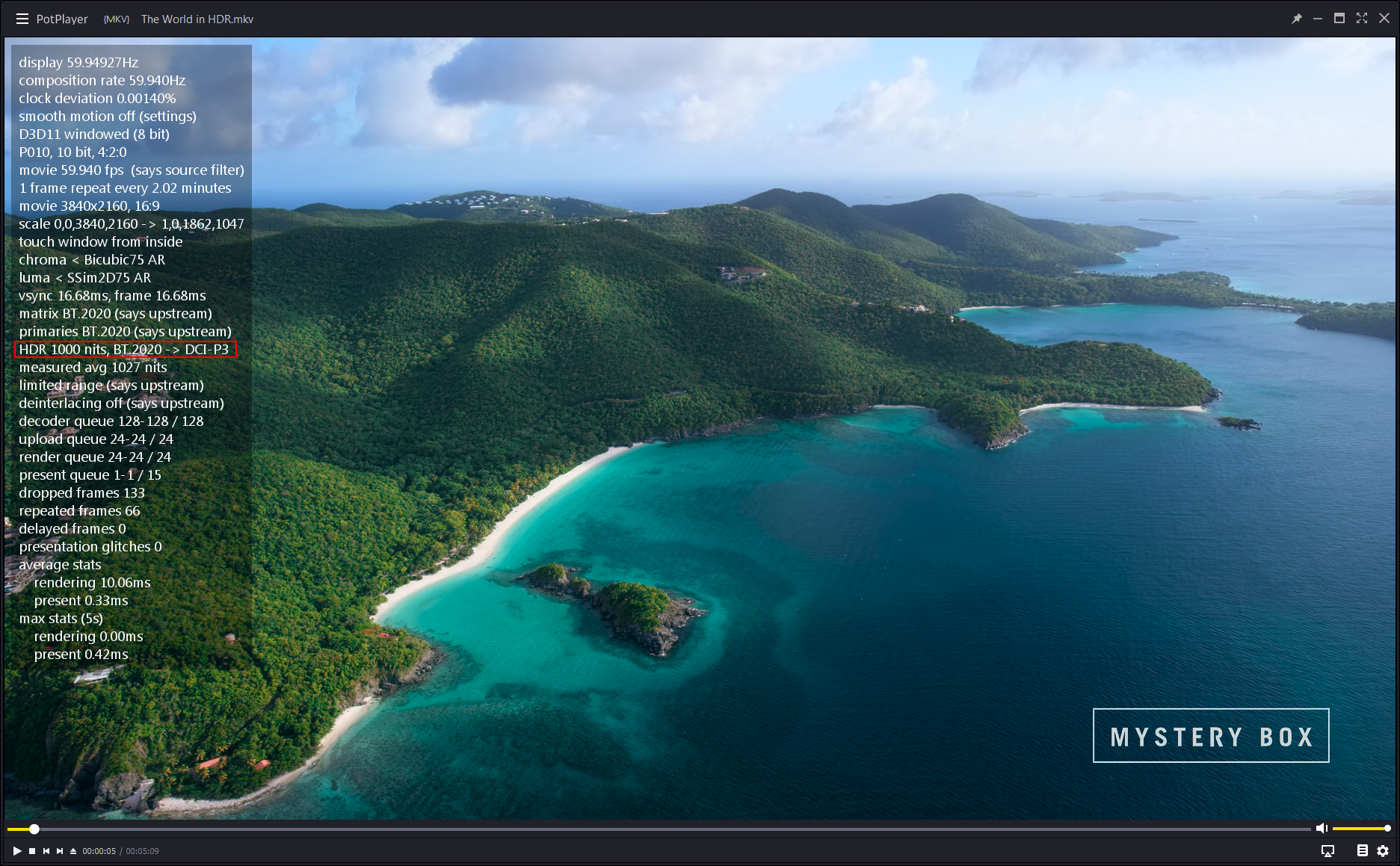The width and height of the screenshot is (1400, 866).
Task: Click the 'chroma < Bicubic75 AR' line
Action: (x=92, y=260)
